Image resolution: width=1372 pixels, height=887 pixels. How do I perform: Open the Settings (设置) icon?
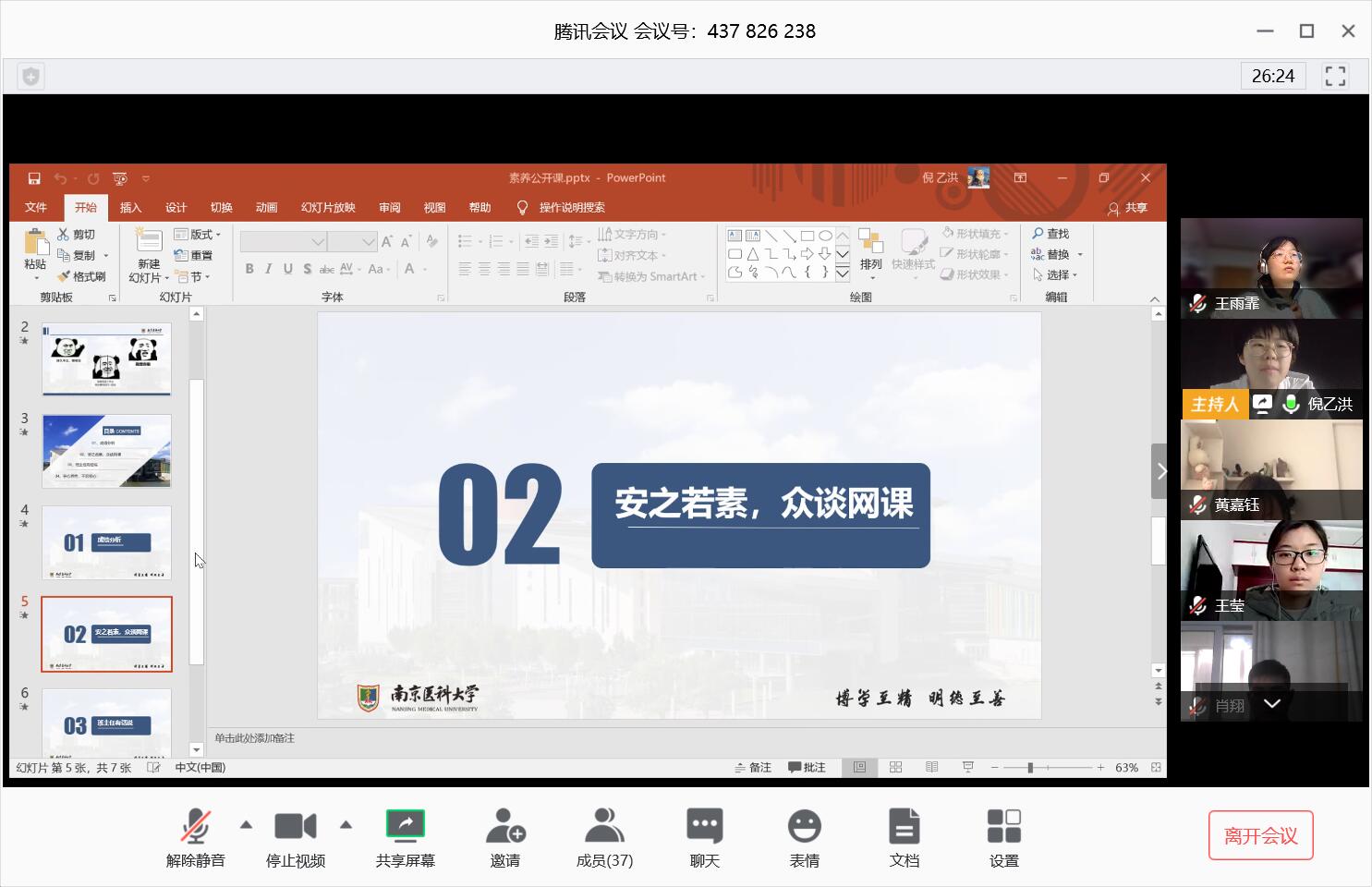1004,826
